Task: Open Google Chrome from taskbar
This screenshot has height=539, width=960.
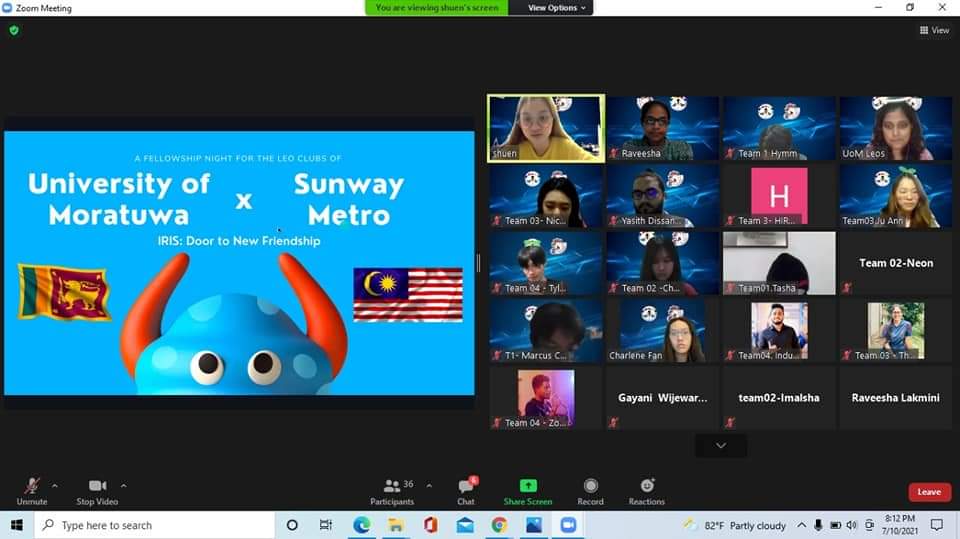Action: (499, 525)
